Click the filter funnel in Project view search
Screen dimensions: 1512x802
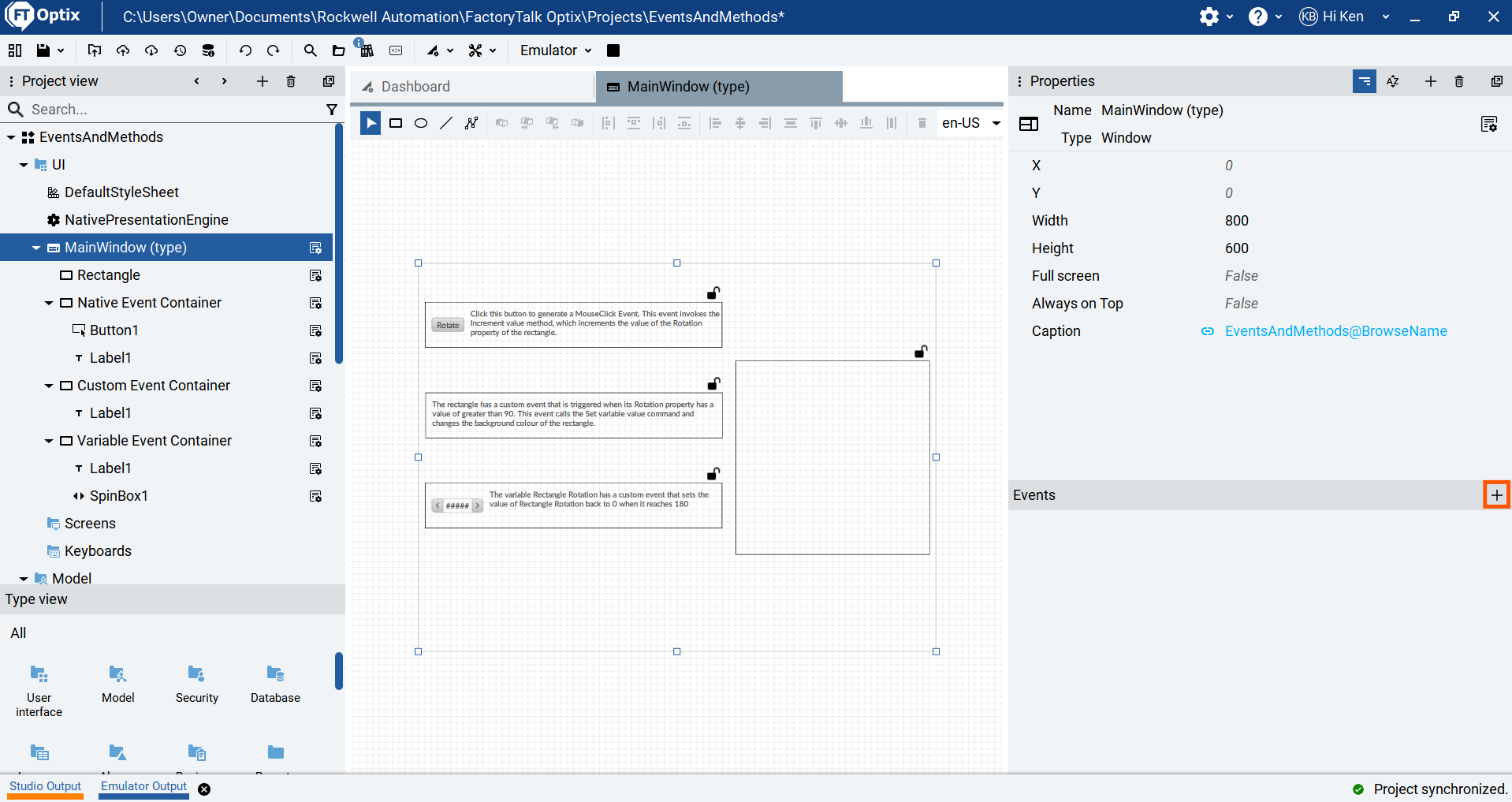332,110
